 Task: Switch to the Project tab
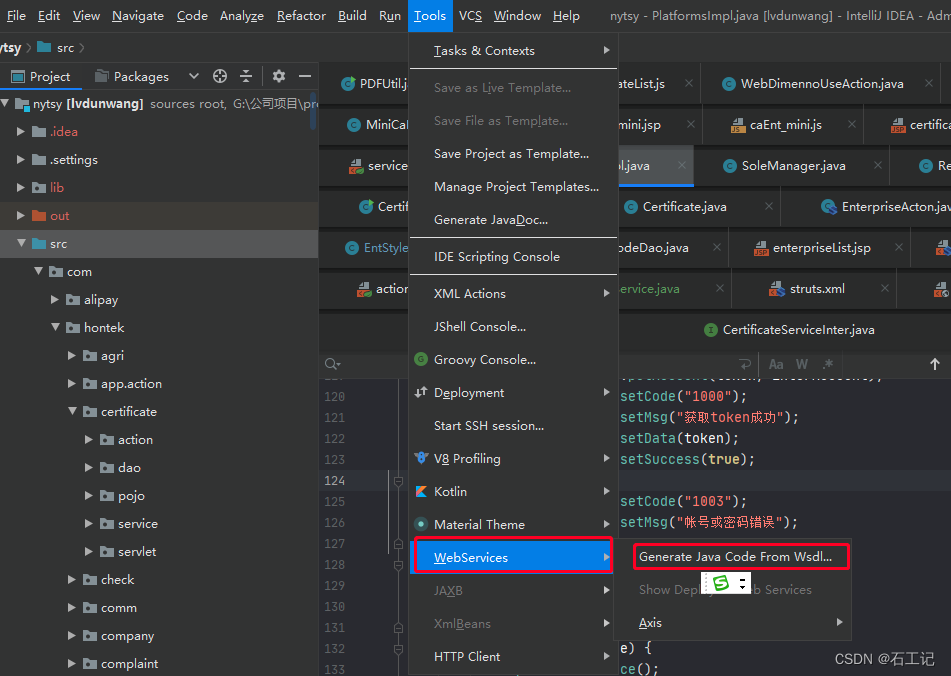41,76
